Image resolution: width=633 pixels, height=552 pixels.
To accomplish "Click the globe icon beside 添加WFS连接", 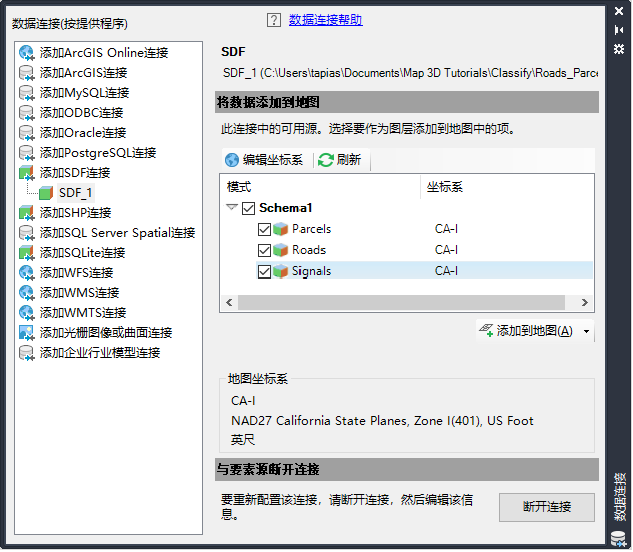I will point(27,273).
